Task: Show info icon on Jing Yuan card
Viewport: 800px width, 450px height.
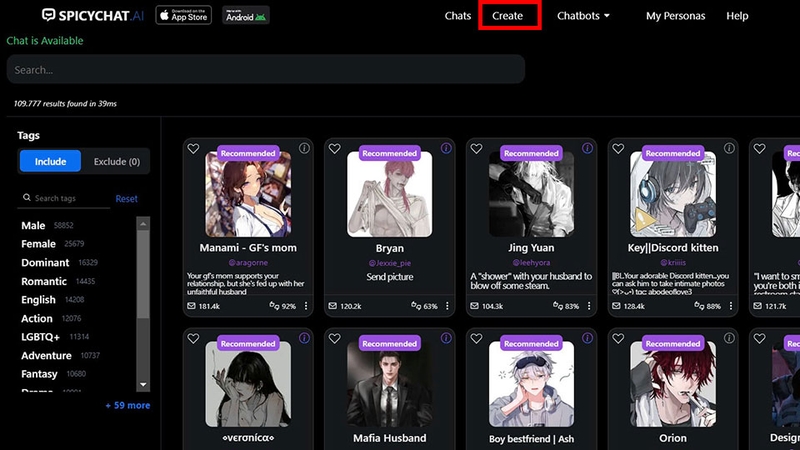Action: pos(587,148)
